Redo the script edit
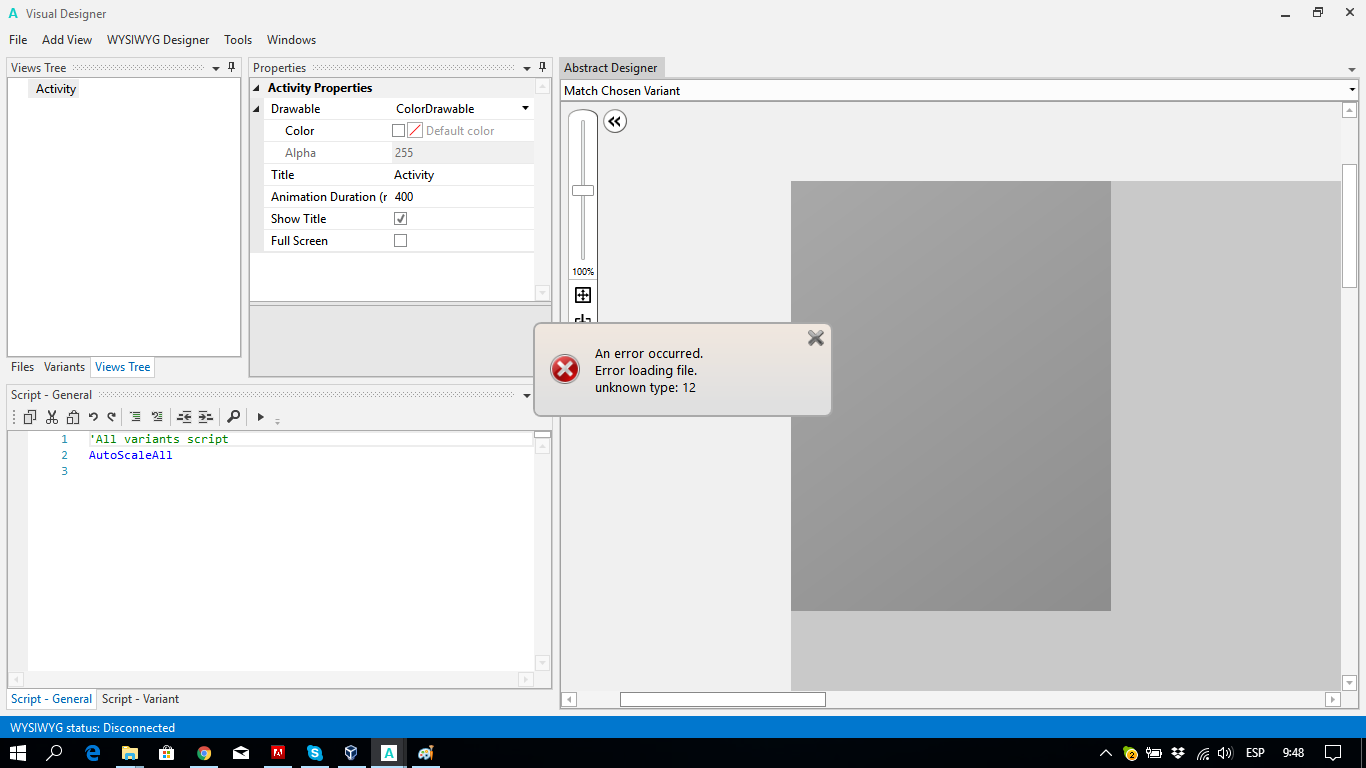The height and width of the screenshot is (768, 1366). [111, 417]
